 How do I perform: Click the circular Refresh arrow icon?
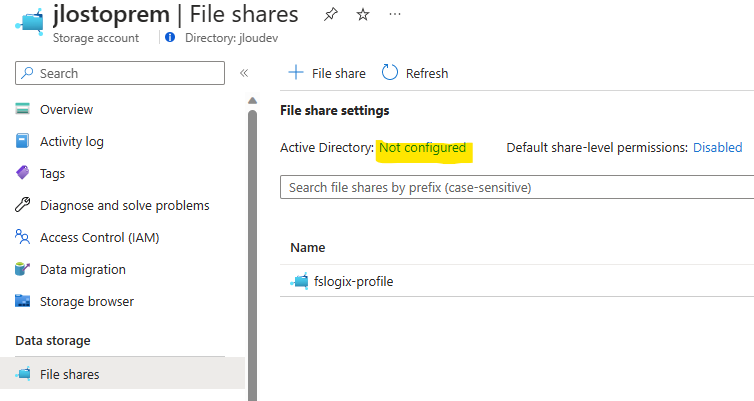(x=390, y=73)
